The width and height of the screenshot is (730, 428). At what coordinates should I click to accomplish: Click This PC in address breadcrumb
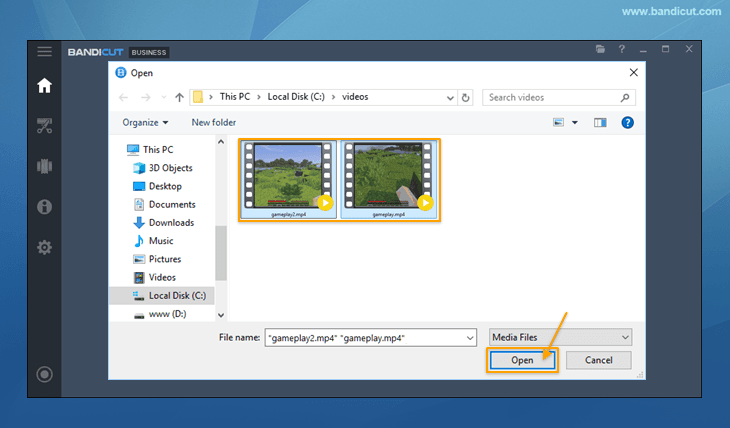235,97
